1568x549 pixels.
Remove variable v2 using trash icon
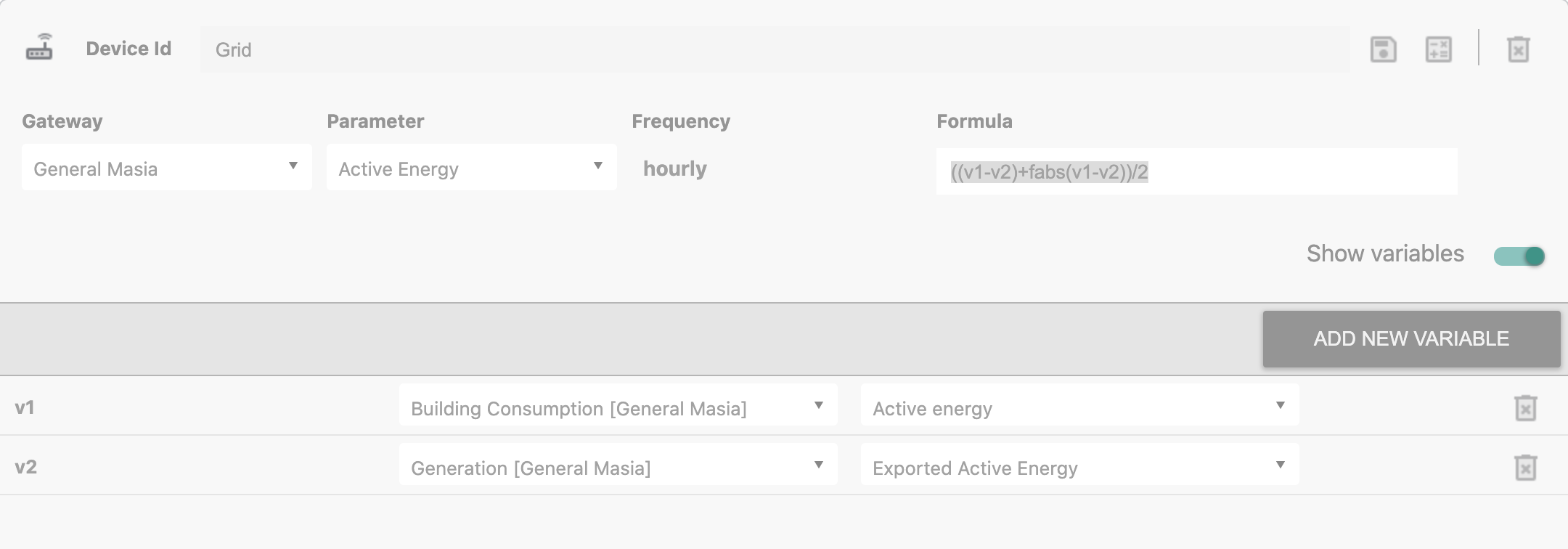(1525, 468)
